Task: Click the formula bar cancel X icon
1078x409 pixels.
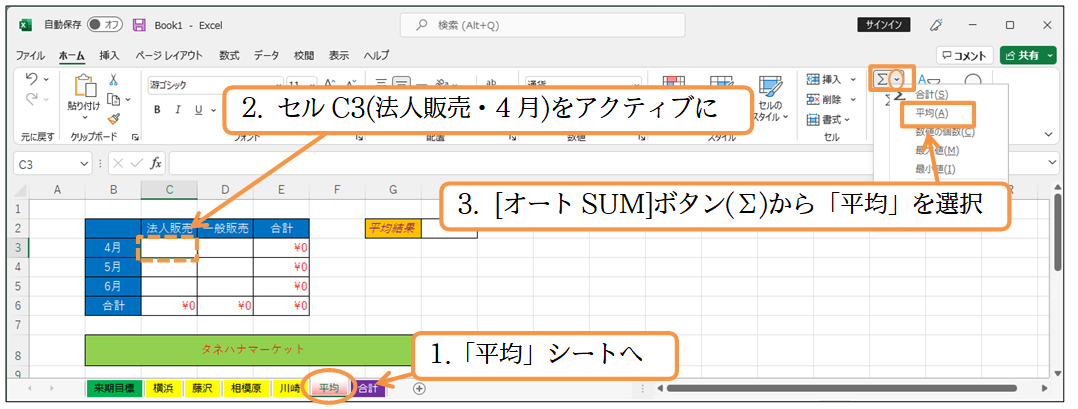Action: click(117, 164)
